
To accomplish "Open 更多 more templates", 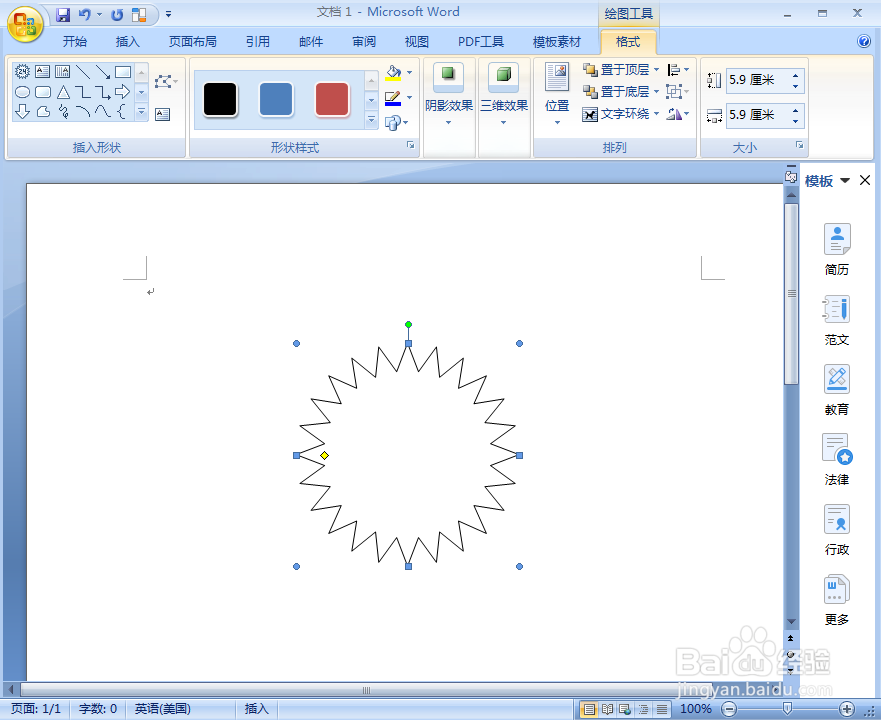I will point(837,600).
